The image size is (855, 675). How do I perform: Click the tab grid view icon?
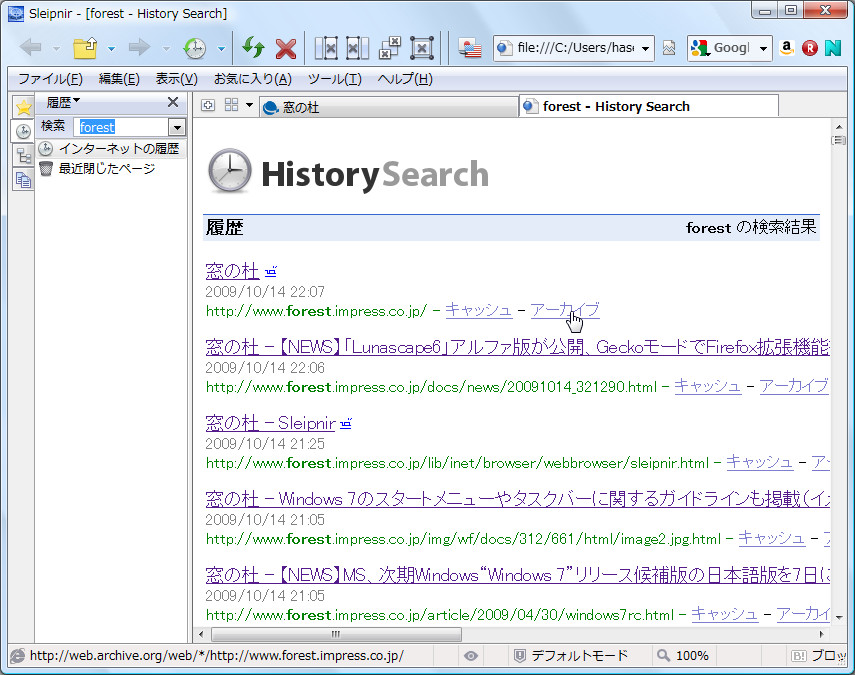click(x=231, y=105)
